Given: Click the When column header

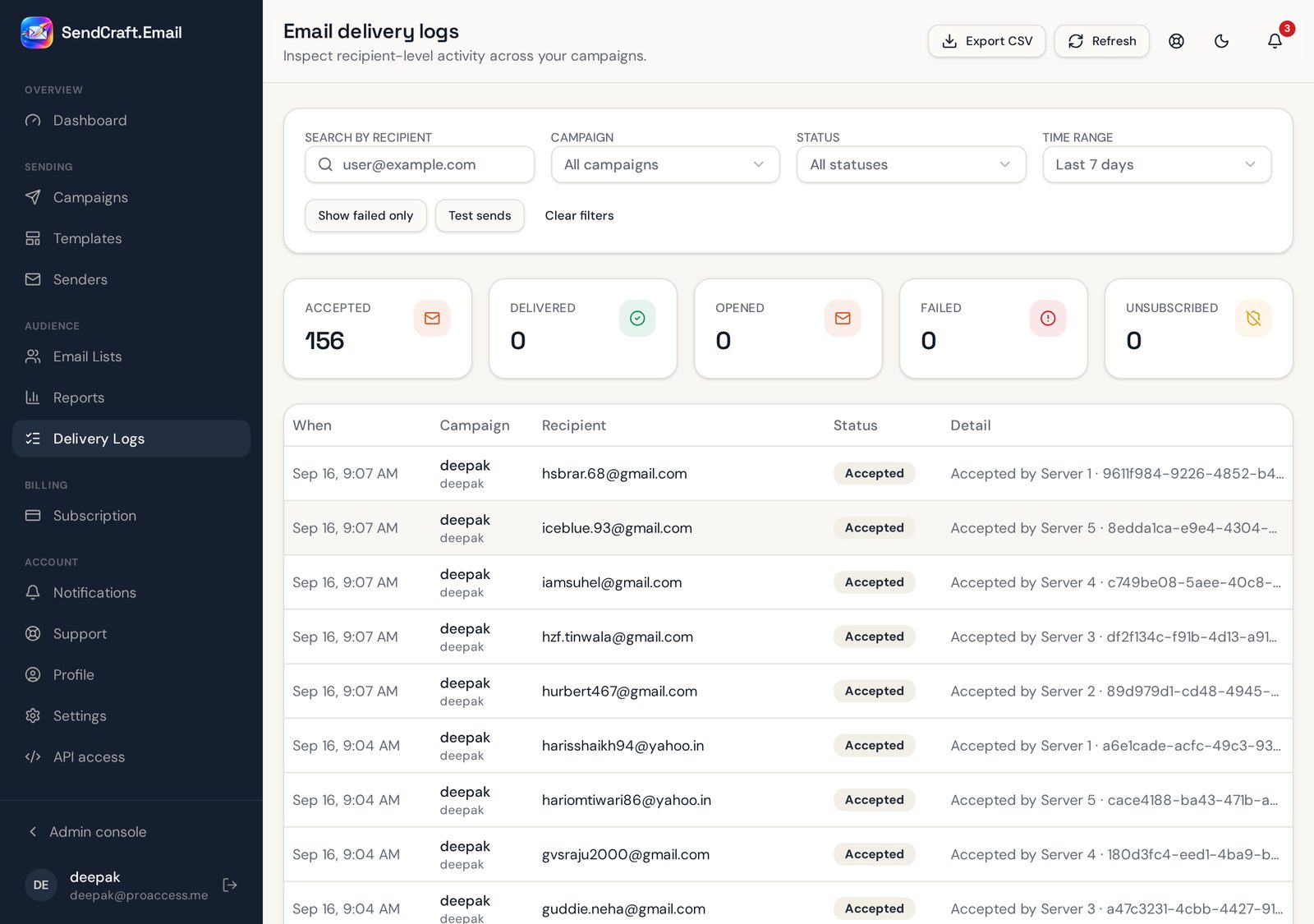Looking at the screenshot, I should (312, 425).
